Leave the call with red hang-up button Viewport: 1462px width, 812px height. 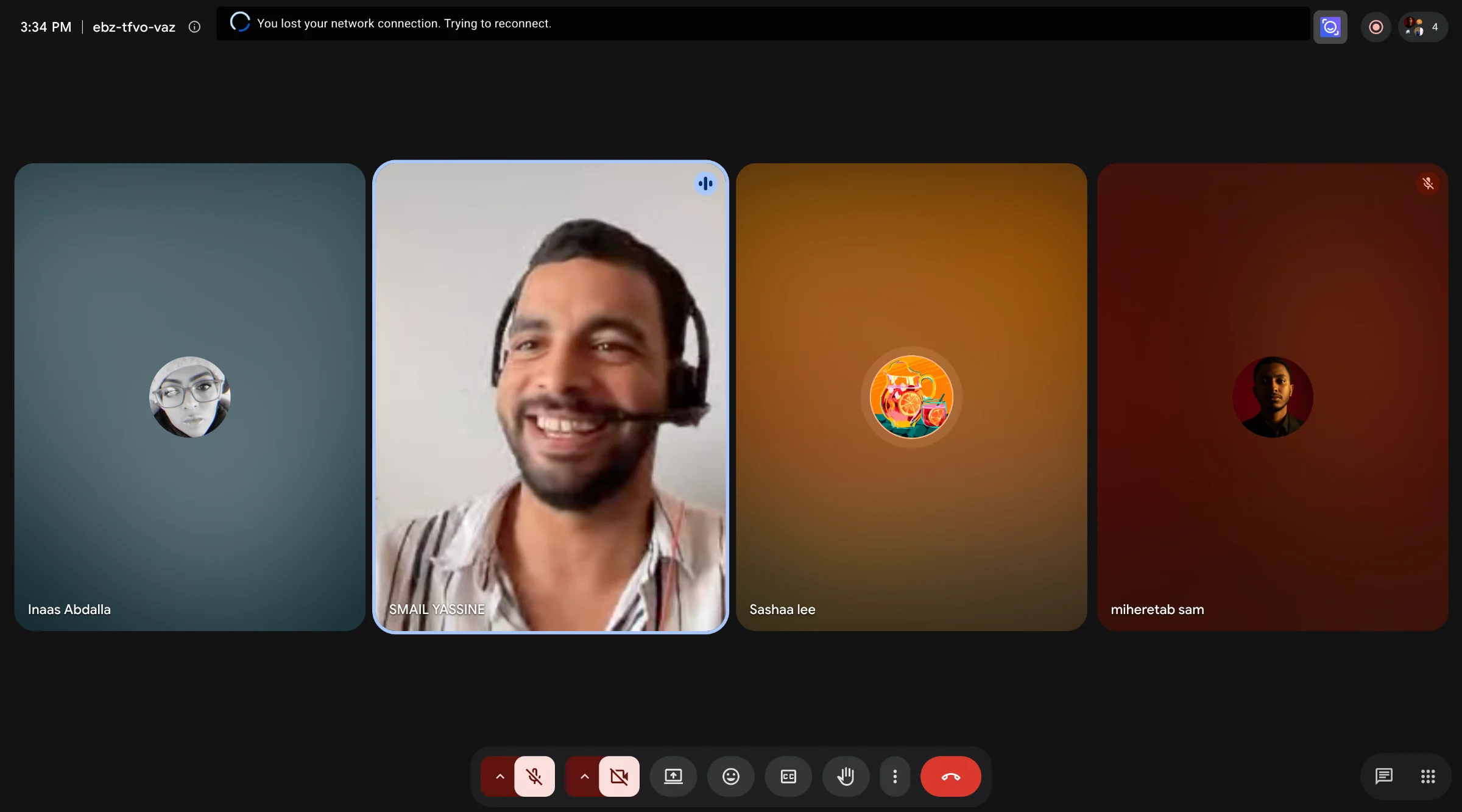pyautogui.click(x=950, y=776)
